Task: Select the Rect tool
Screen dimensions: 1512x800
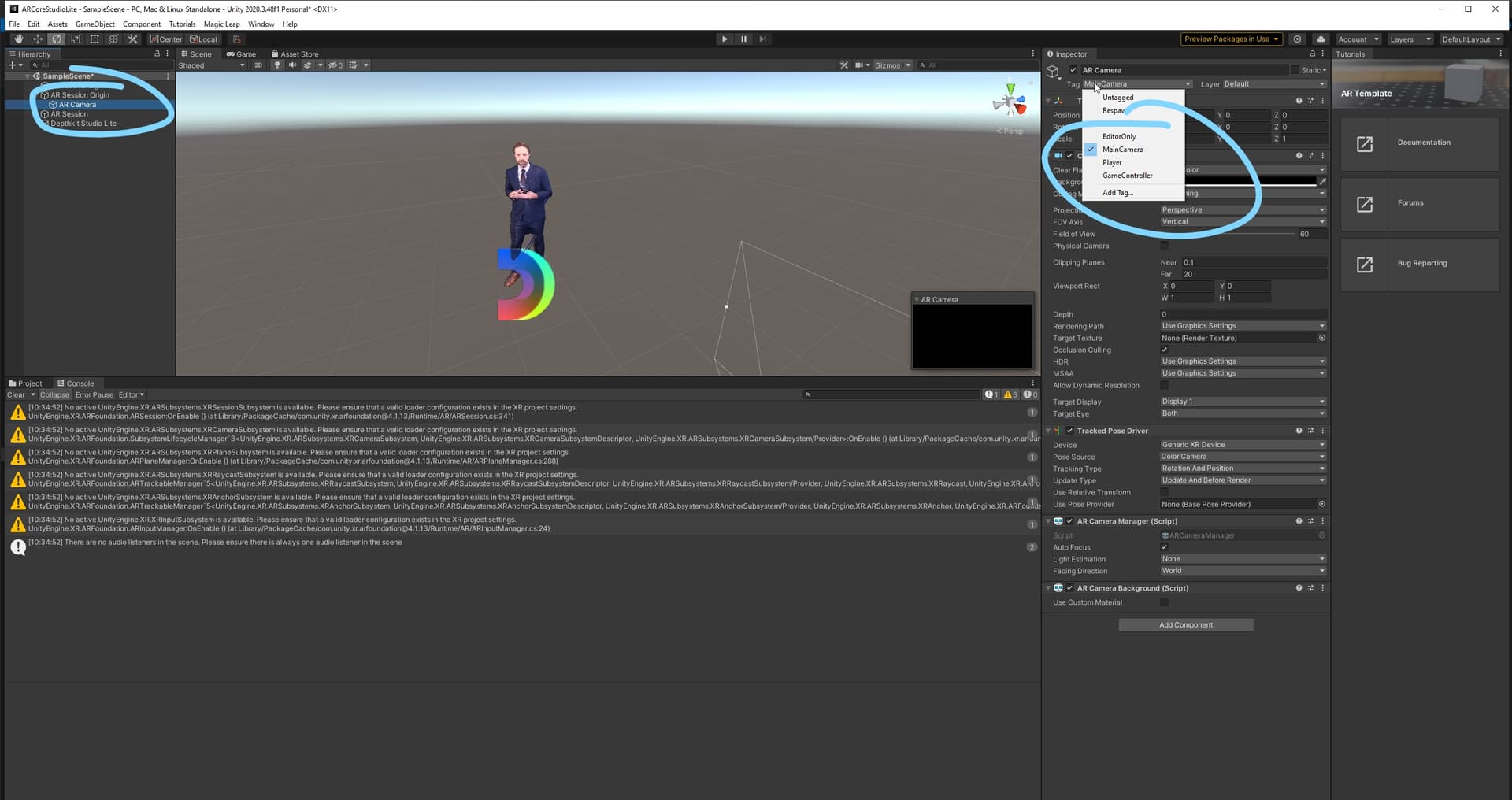Action: (x=94, y=39)
